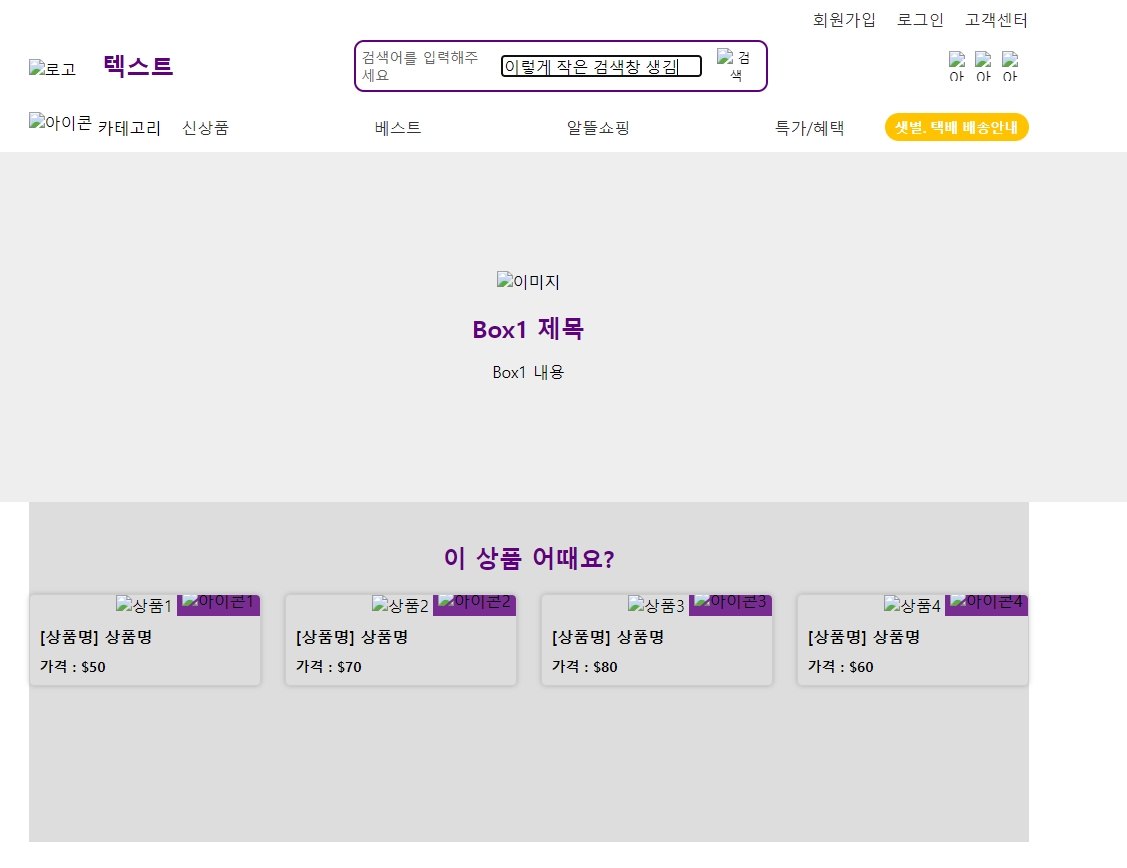
Task: Click the 이 상품 어때요? heading
Action: 529,558
